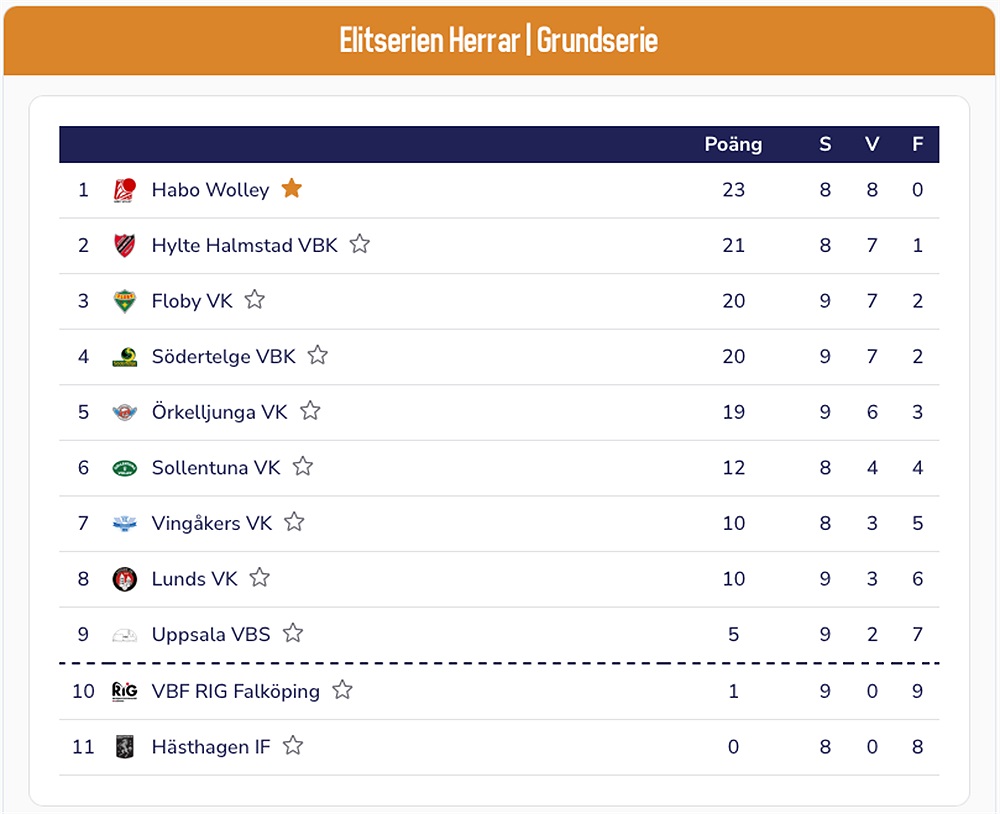The image size is (1000, 814).
Task: Click the Hylte Halmstad VBK team logo
Action: [x=124, y=245]
